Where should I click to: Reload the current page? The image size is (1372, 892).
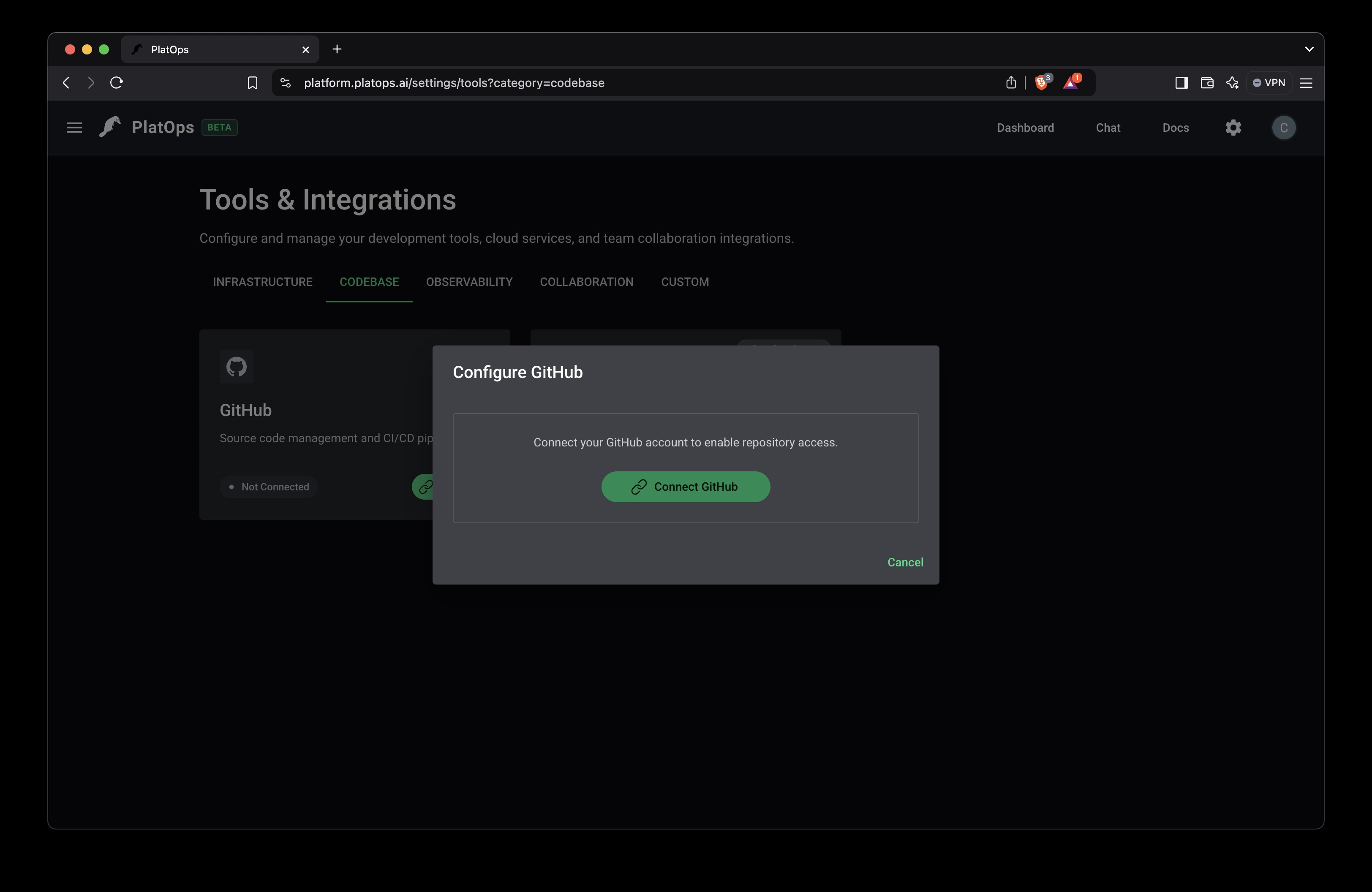[x=117, y=83]
